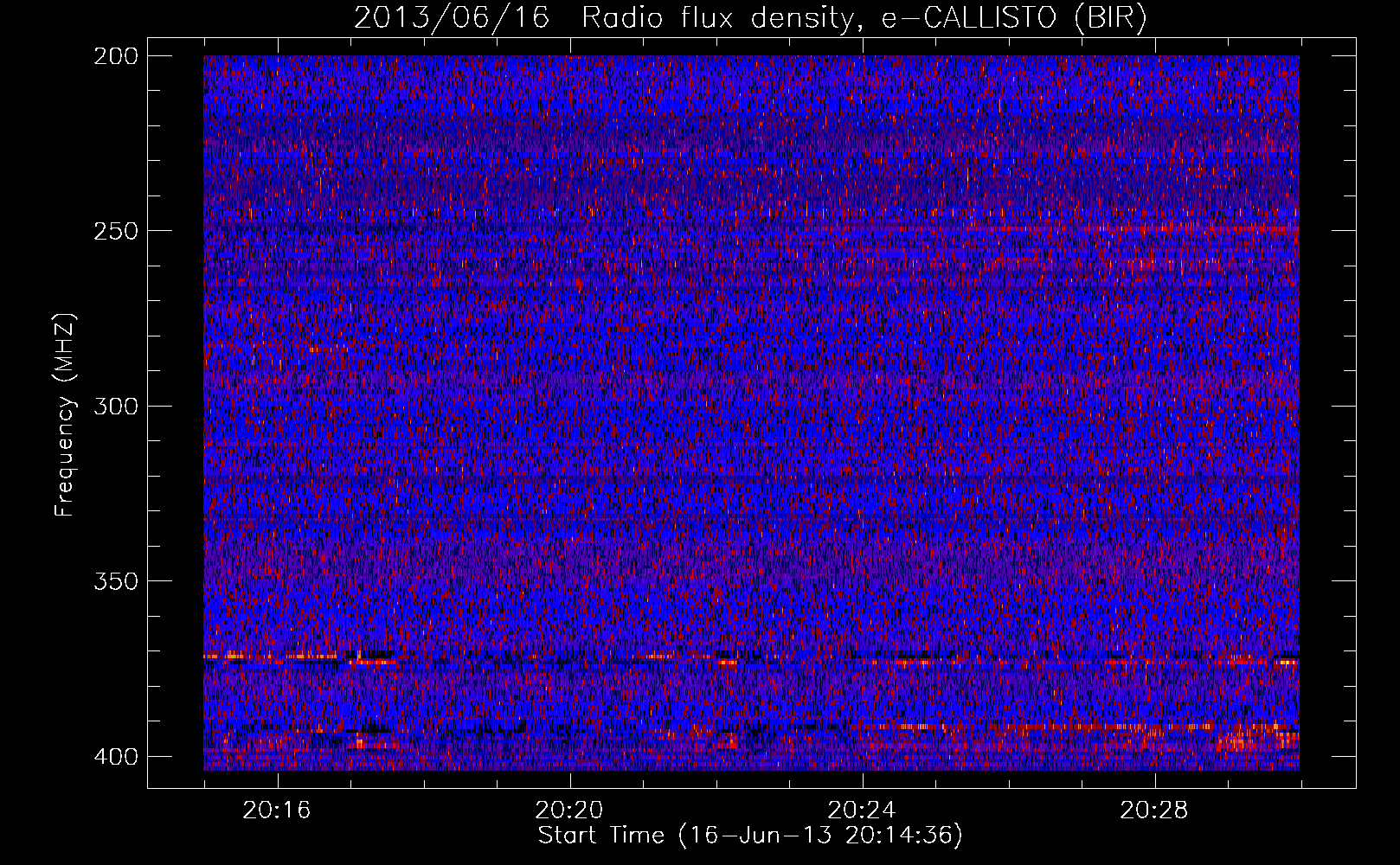
Task: Click the 250 frequency tick label
Action: 115,231
